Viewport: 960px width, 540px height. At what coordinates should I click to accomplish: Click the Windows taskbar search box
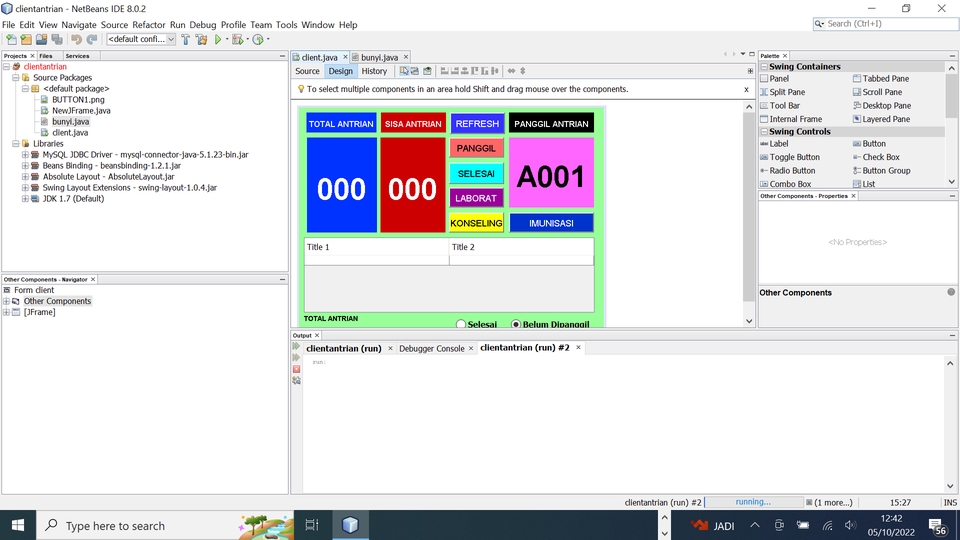(x=165, y=525)
